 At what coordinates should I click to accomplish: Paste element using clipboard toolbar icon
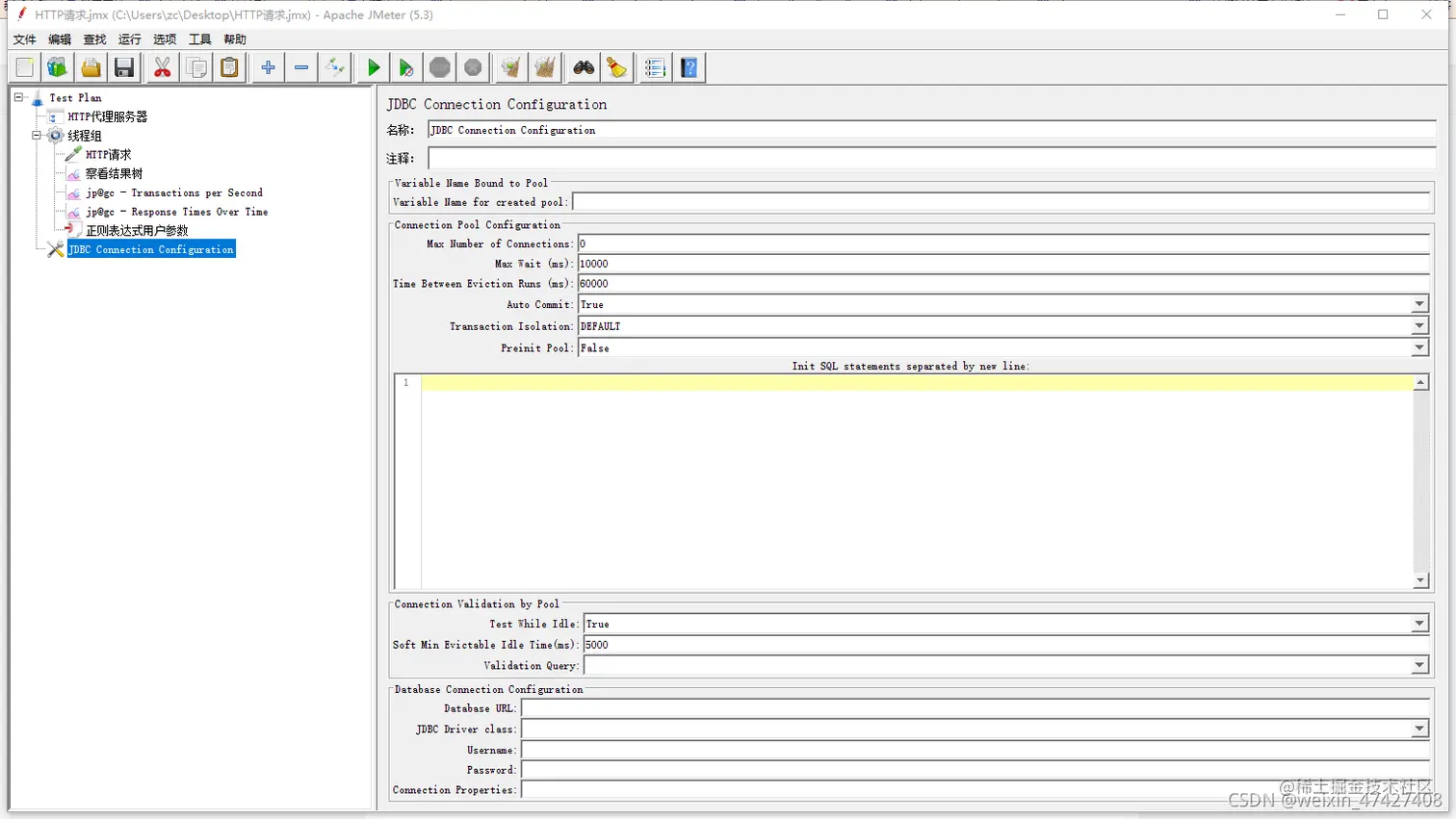click(x=229, y=67)
